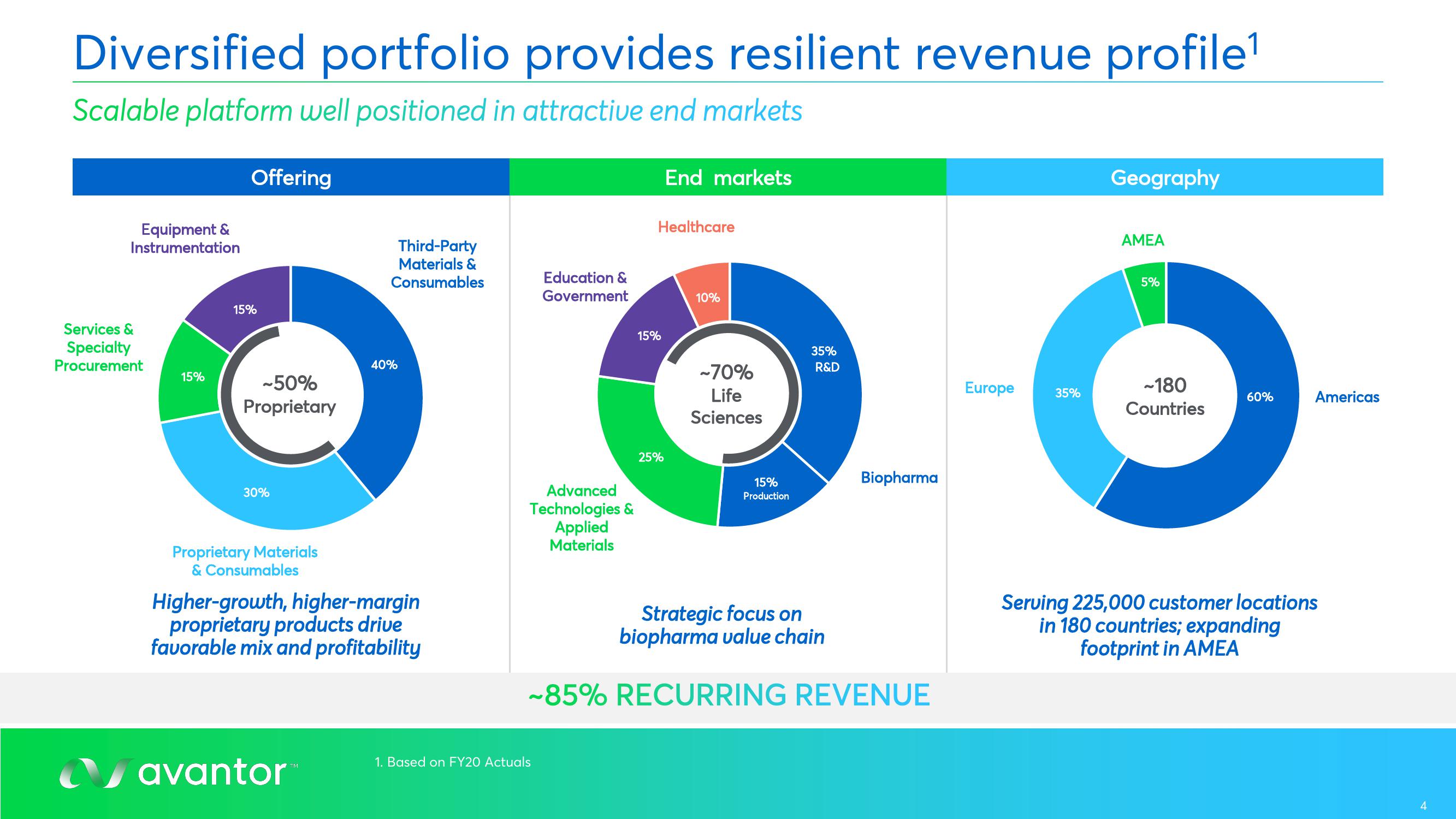Click the green 25% Advanced Technologies slice
The width and height of the screenshot is (1456, 819).
point(651,458)
